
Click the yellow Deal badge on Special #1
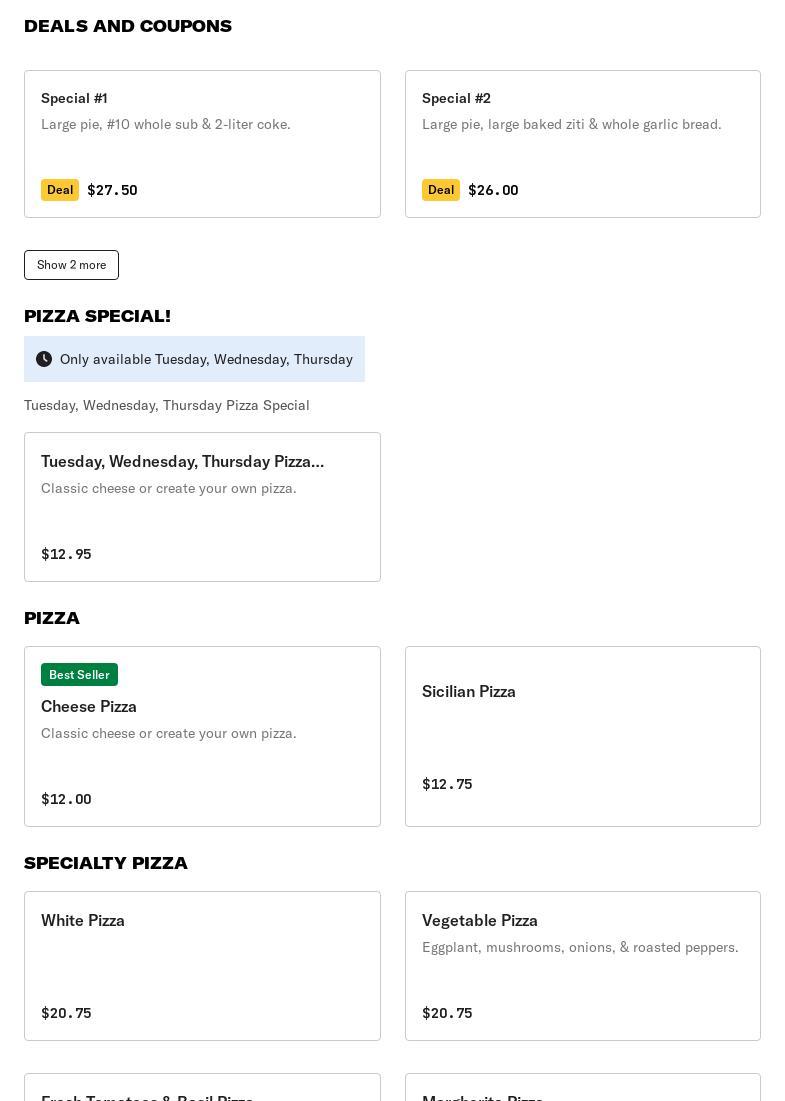[x=60, y=190]
